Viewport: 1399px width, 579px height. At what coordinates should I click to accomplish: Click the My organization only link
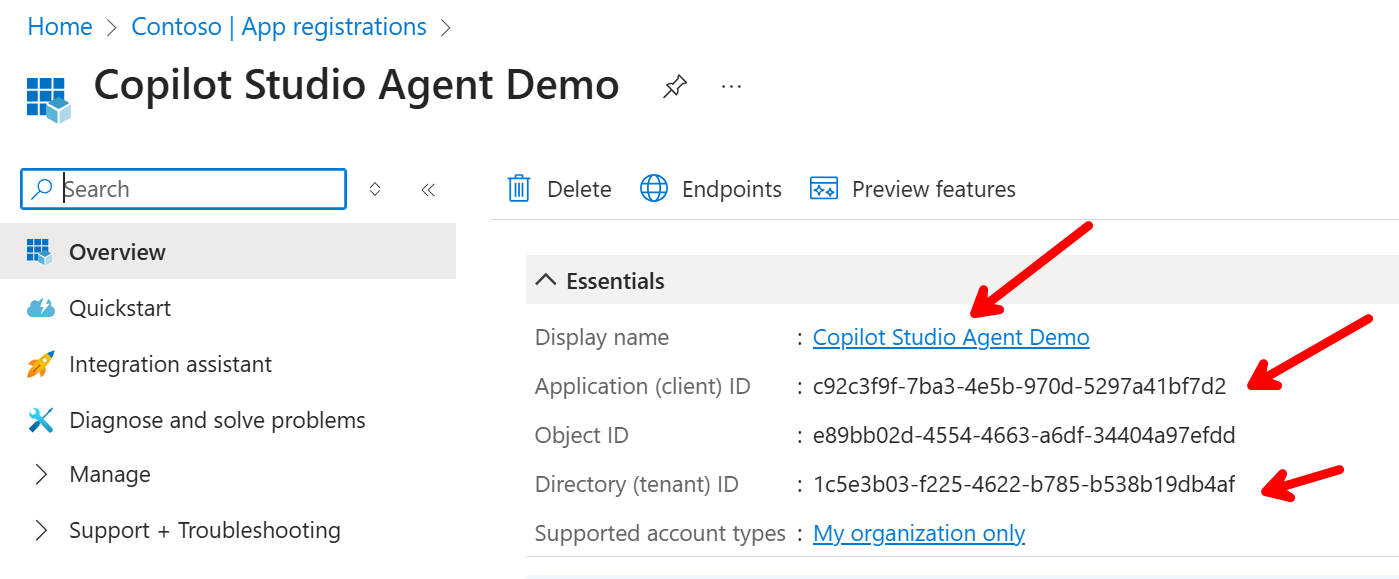pyautogui.click(x=919, y=534)
